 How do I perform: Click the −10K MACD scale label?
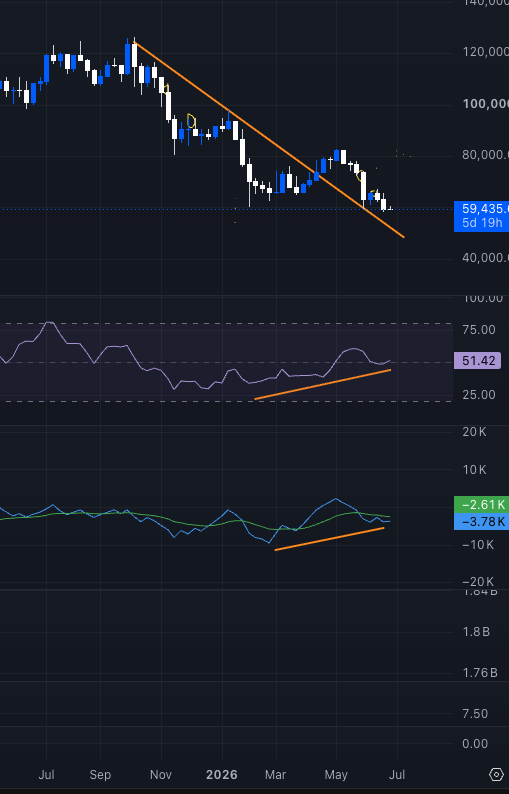tap(477, 545)
